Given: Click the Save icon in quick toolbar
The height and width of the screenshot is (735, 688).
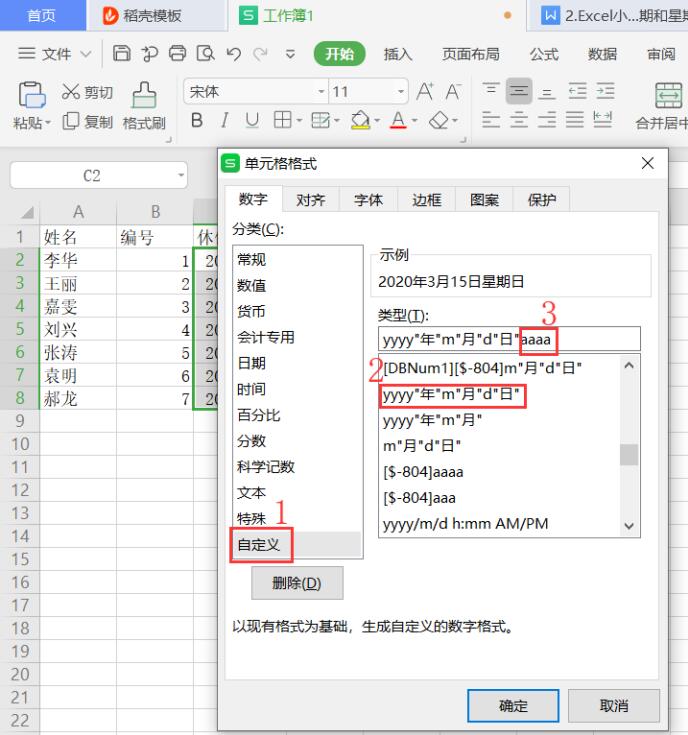Looking at the screenshot, I should coord(121,53).
